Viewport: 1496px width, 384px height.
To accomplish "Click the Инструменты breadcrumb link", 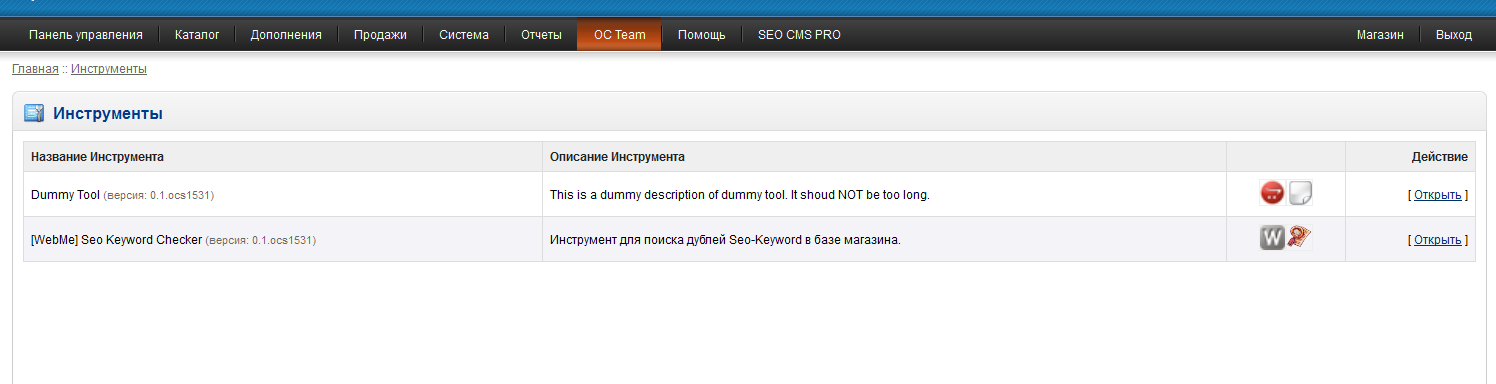I will (x=109, y=69).
